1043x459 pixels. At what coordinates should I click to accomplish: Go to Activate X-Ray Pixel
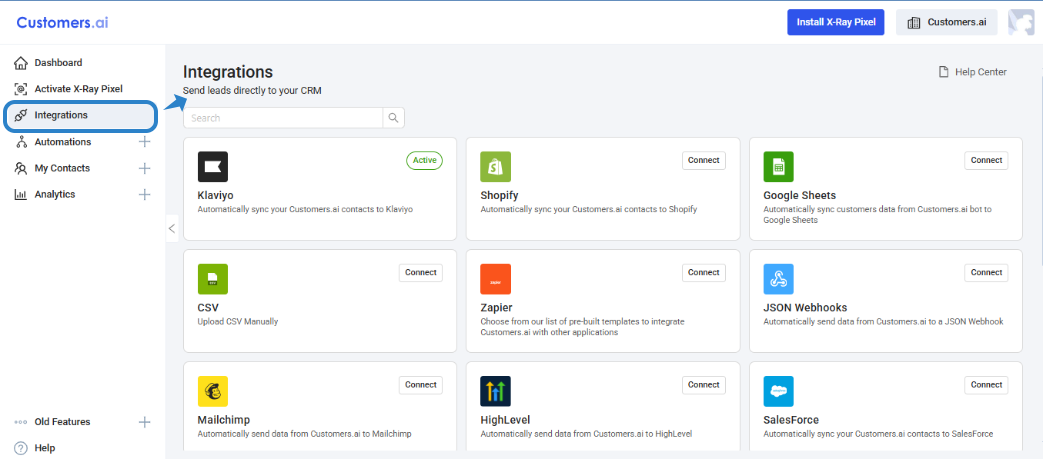78,89
